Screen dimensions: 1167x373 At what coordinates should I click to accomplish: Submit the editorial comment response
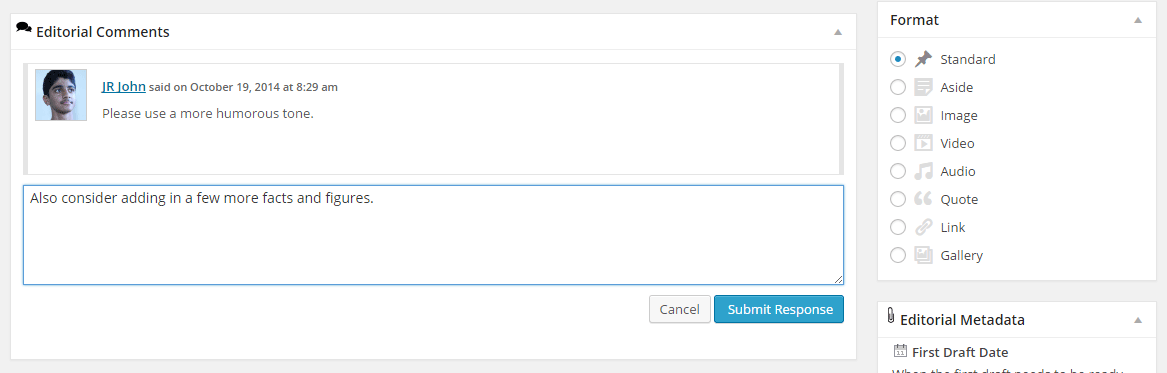tap(779, 309)
